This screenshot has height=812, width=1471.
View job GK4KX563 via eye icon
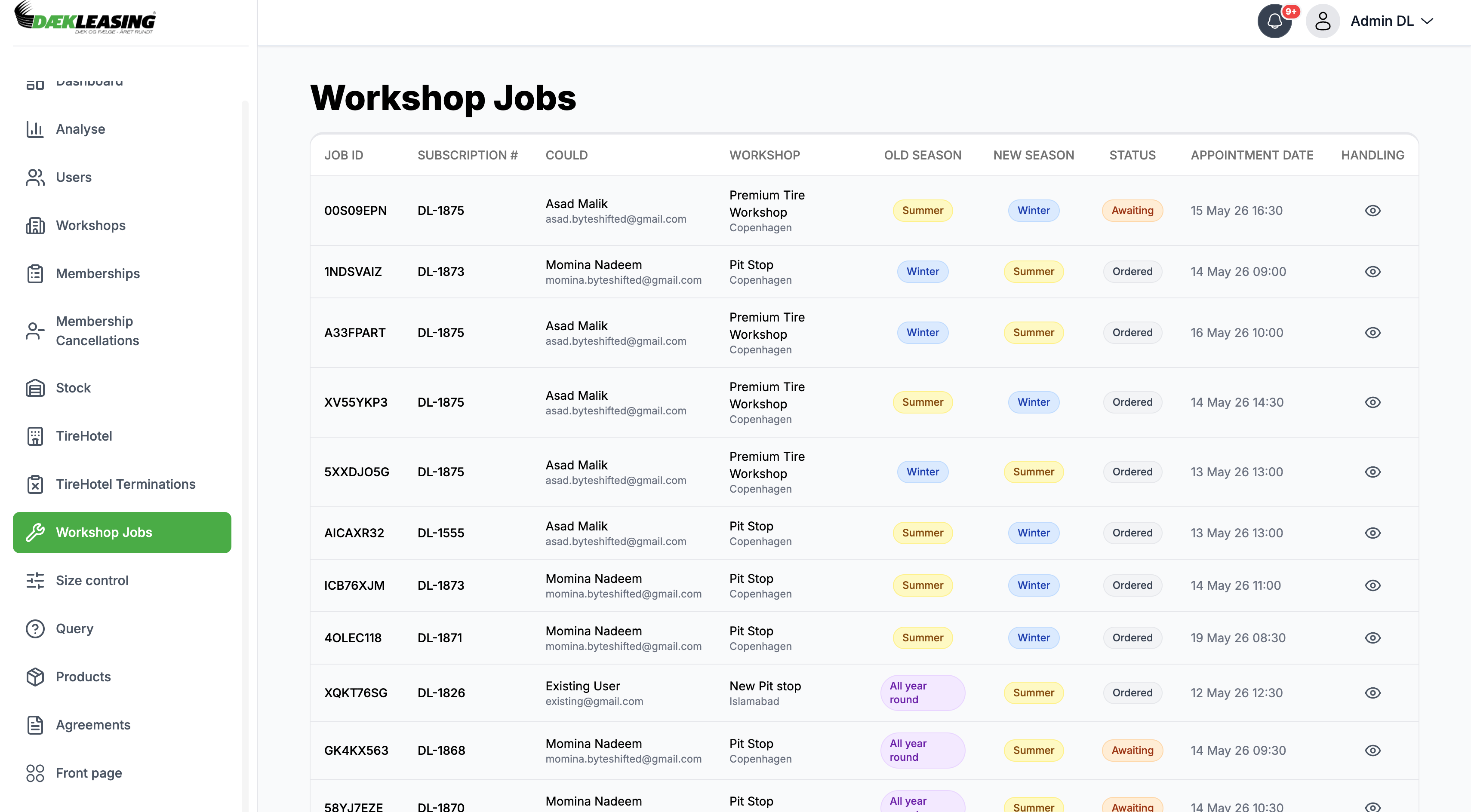1372,751
